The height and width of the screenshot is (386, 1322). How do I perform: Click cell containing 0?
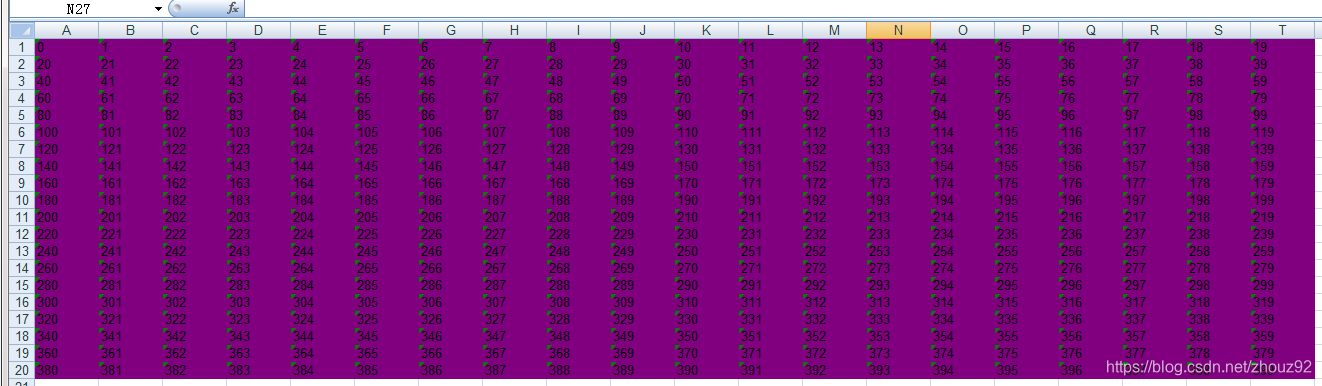66,47
